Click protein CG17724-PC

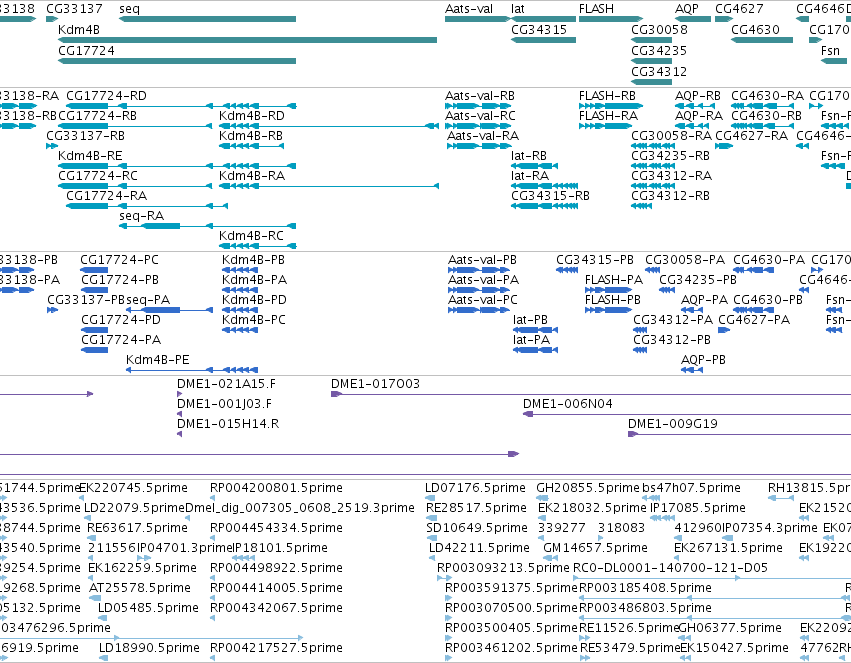[x=94, y=270]
